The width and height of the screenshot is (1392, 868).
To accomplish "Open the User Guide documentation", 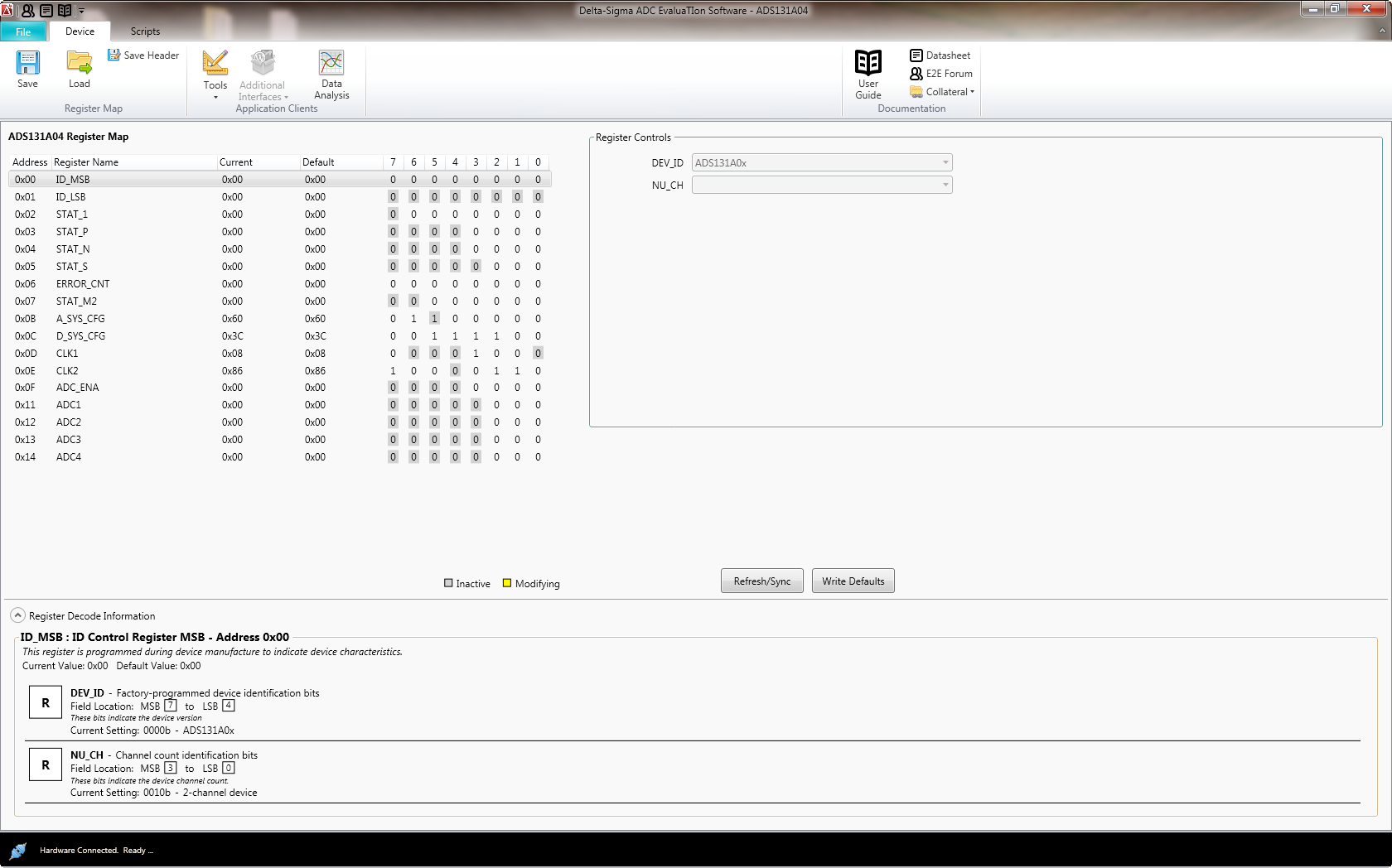I will pyautogui.click(x=868, y=64).
